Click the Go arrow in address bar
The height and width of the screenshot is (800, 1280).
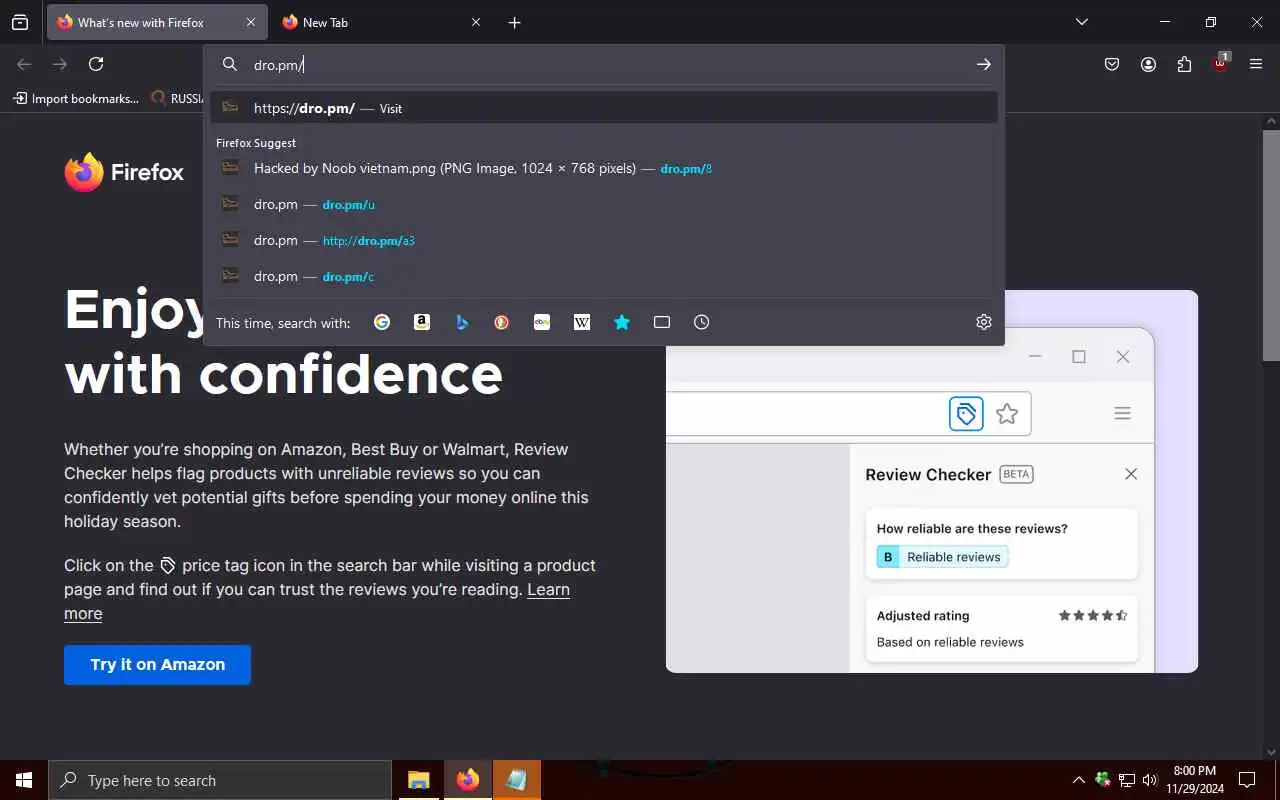coord(984,64)
